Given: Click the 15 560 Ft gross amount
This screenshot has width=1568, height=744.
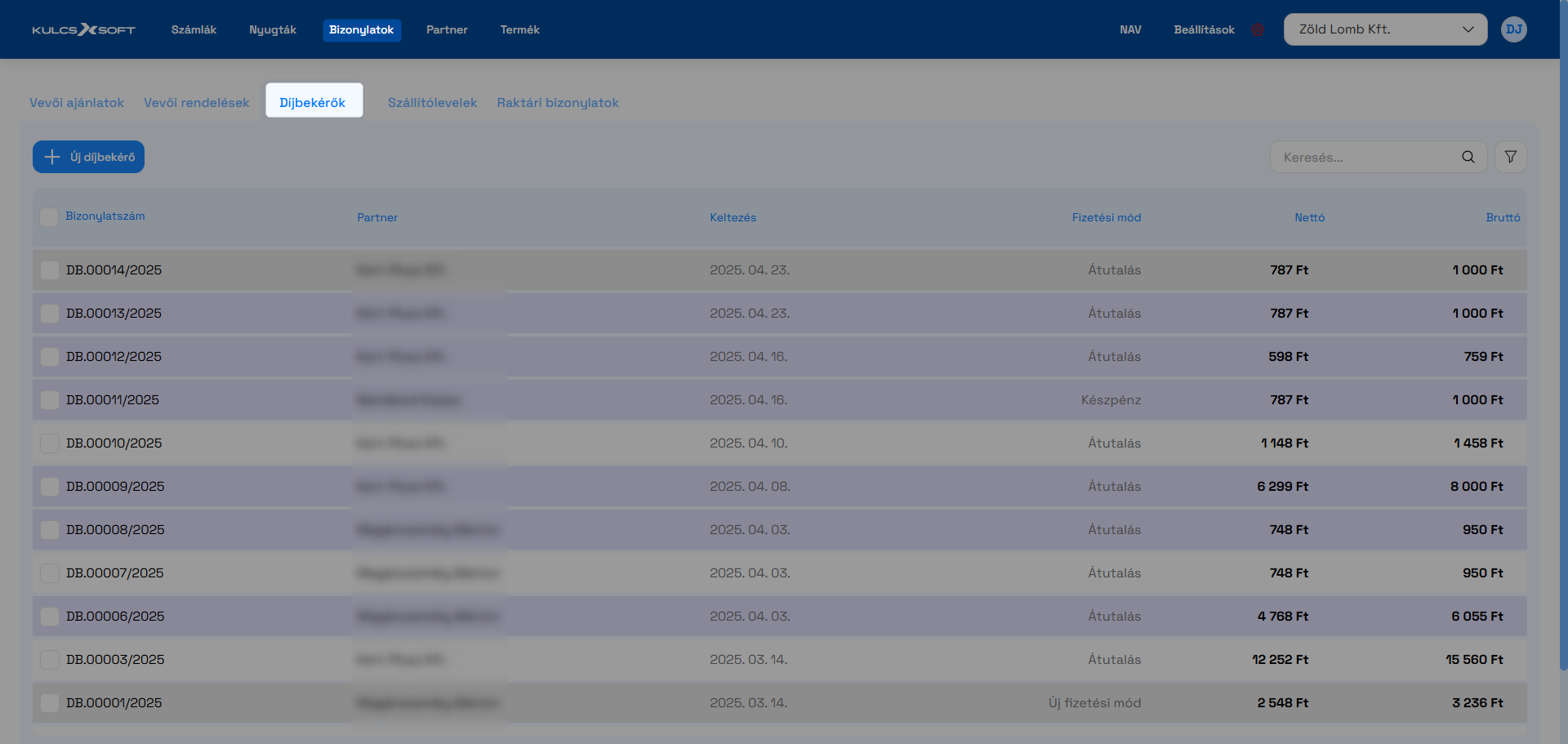Looking at the screenshot, I should (x=1474, y=660).
